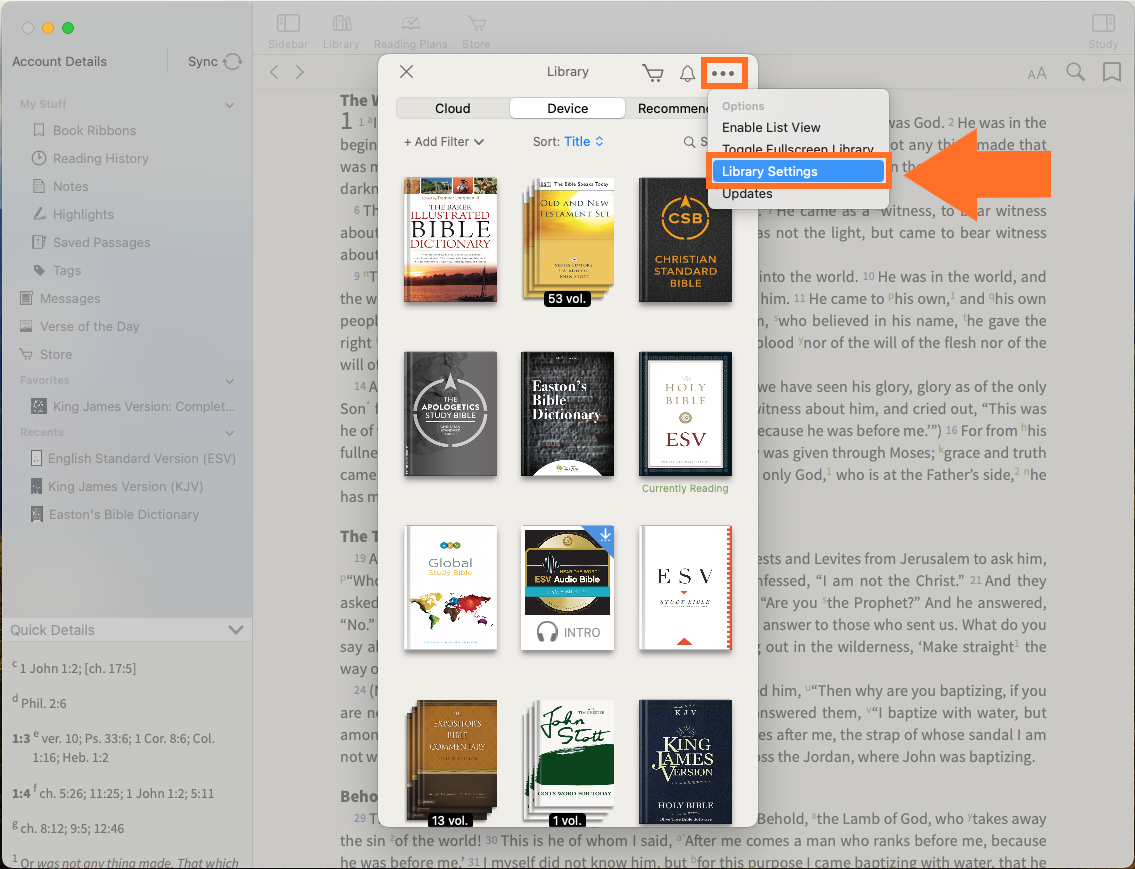Open Easton's Bible Dictionary recent
This screenshot has height=869, width=1135.
pos(115,514)
